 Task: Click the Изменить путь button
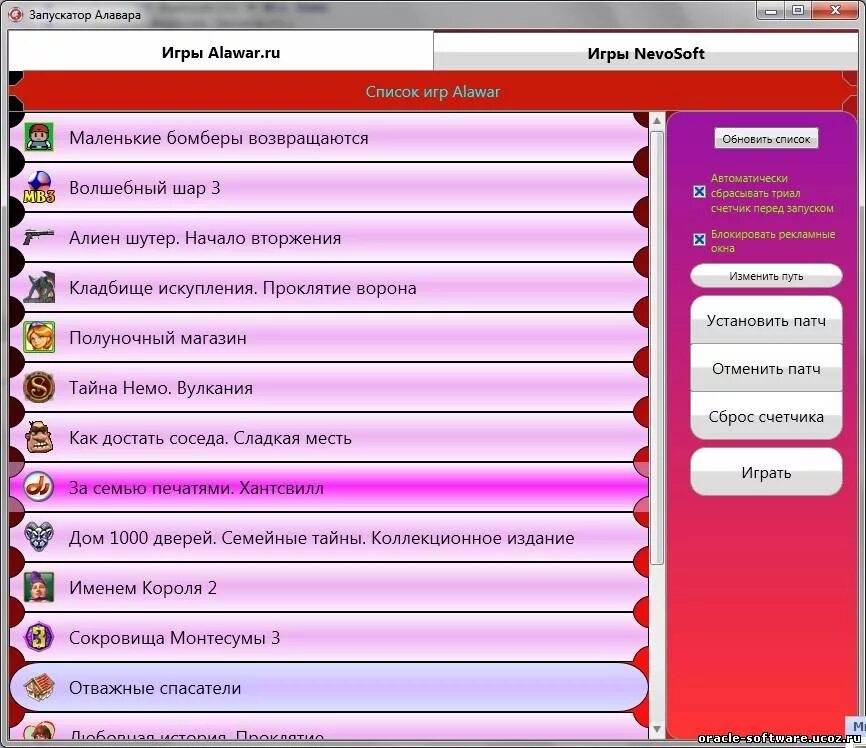click(766, 276)
